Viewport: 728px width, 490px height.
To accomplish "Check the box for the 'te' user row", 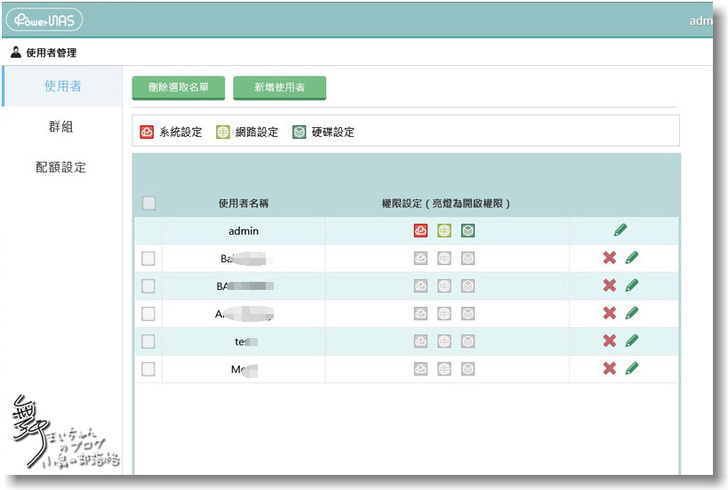I will click(x=149, y=341).
